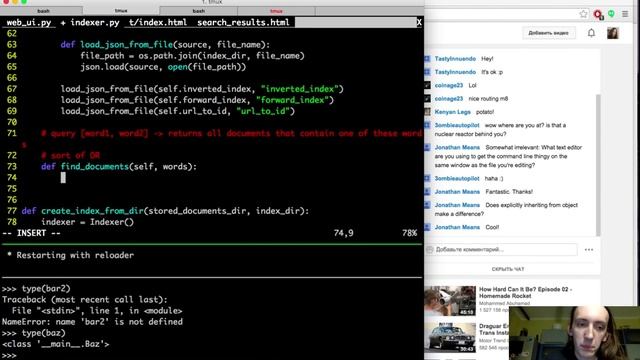Click "forward_index" string on line 68
640x360 pixels.
292,100
